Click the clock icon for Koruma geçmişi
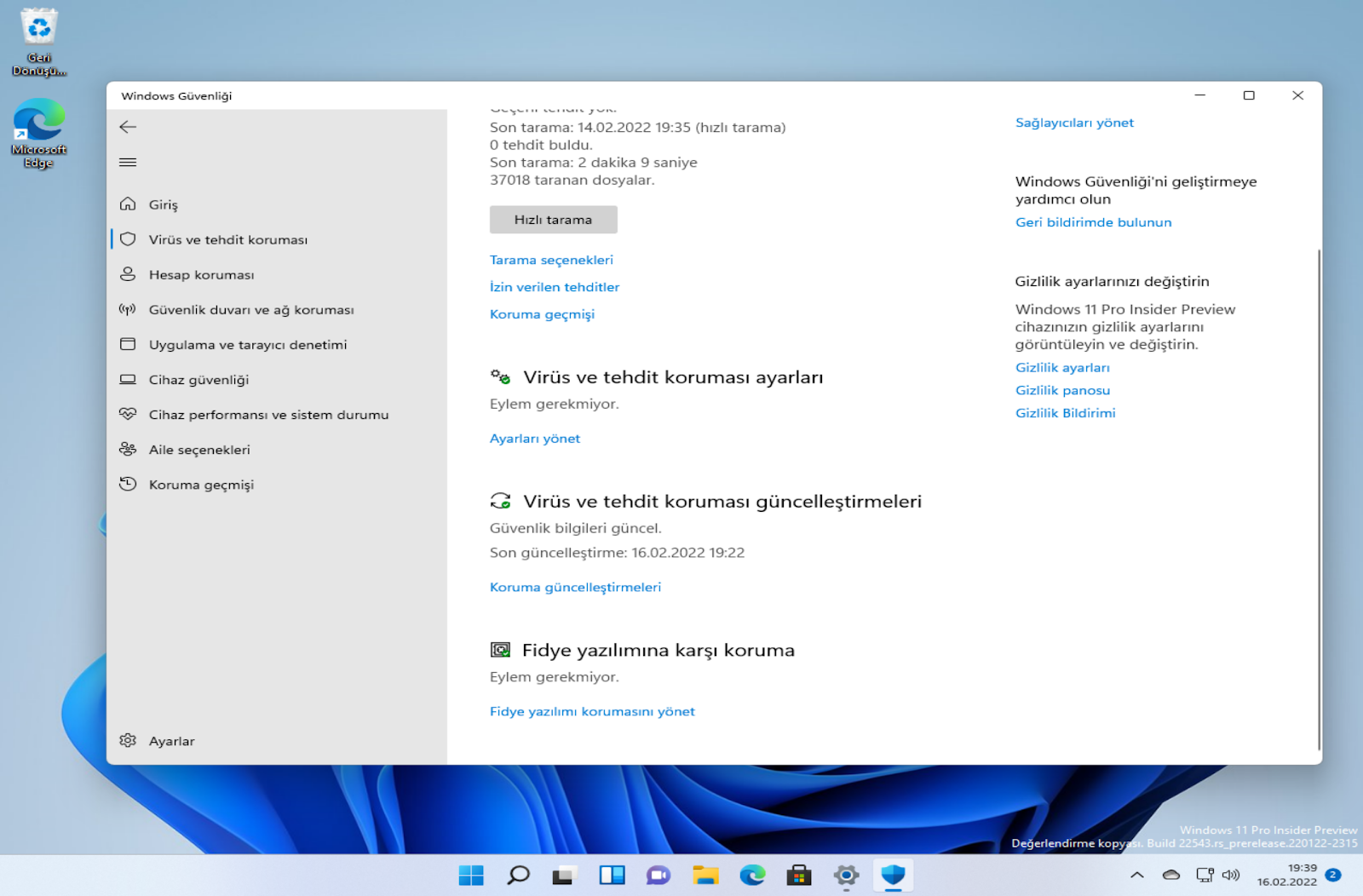This screenshot has height=896, width=1363. [128, 484]
